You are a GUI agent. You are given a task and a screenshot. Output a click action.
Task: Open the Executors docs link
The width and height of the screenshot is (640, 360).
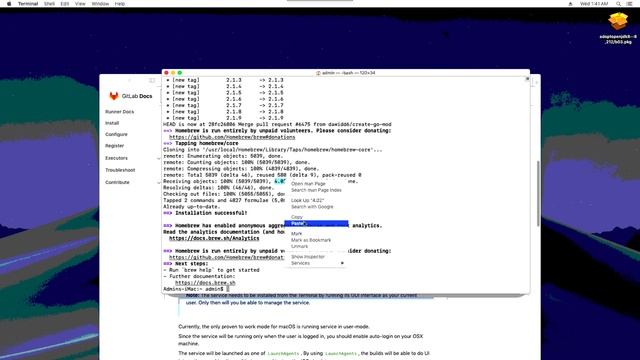point(116,158)
